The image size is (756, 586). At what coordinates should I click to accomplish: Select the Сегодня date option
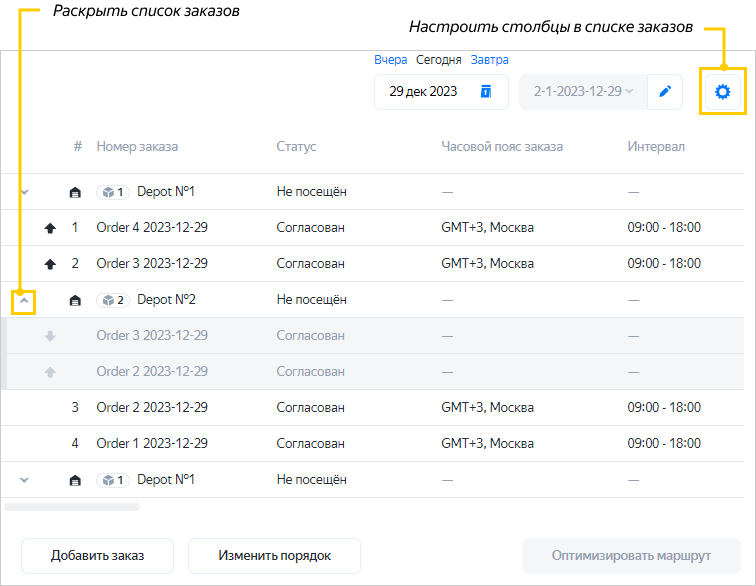439,60
